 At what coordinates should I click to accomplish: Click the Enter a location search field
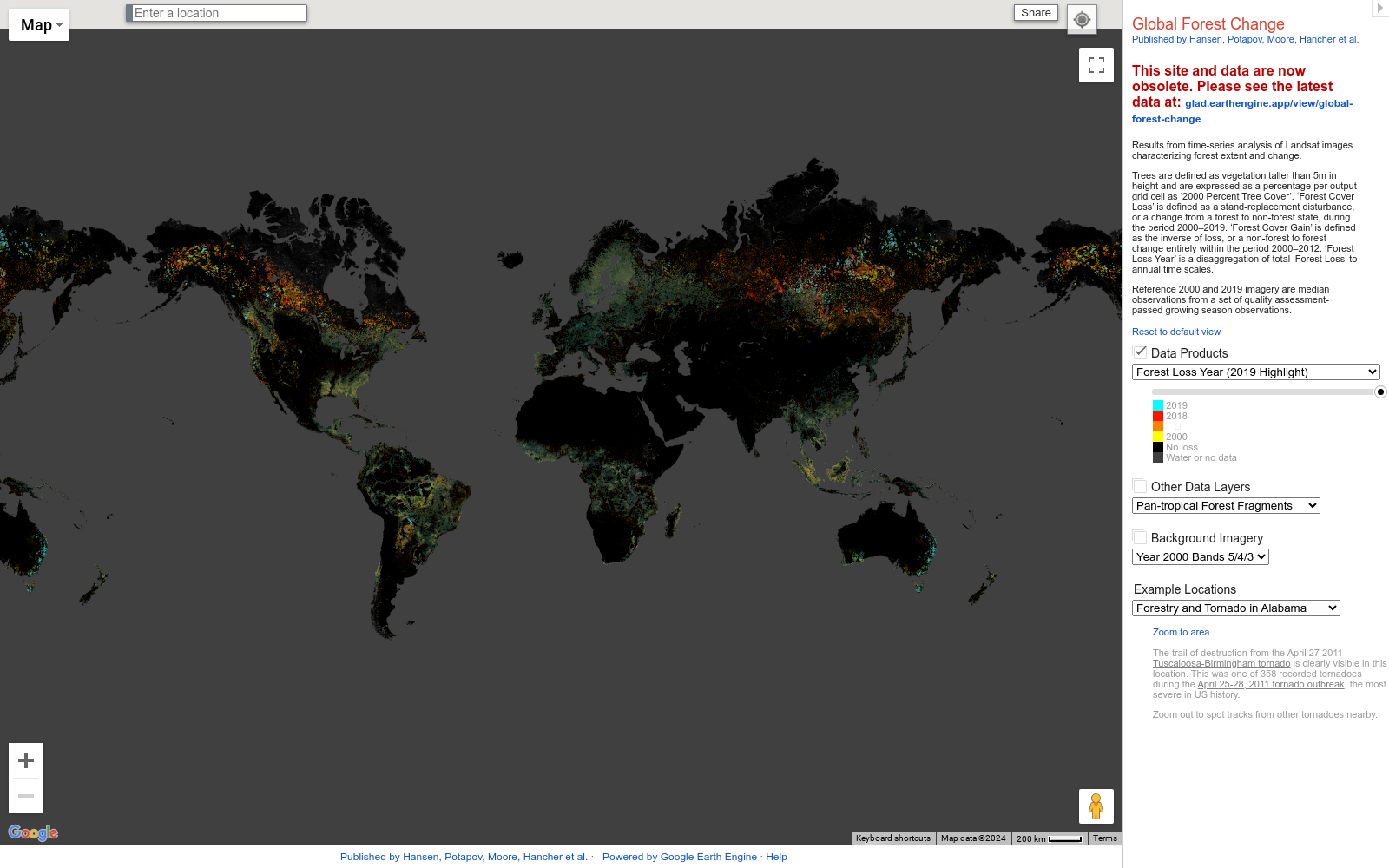tap(217, 13)
